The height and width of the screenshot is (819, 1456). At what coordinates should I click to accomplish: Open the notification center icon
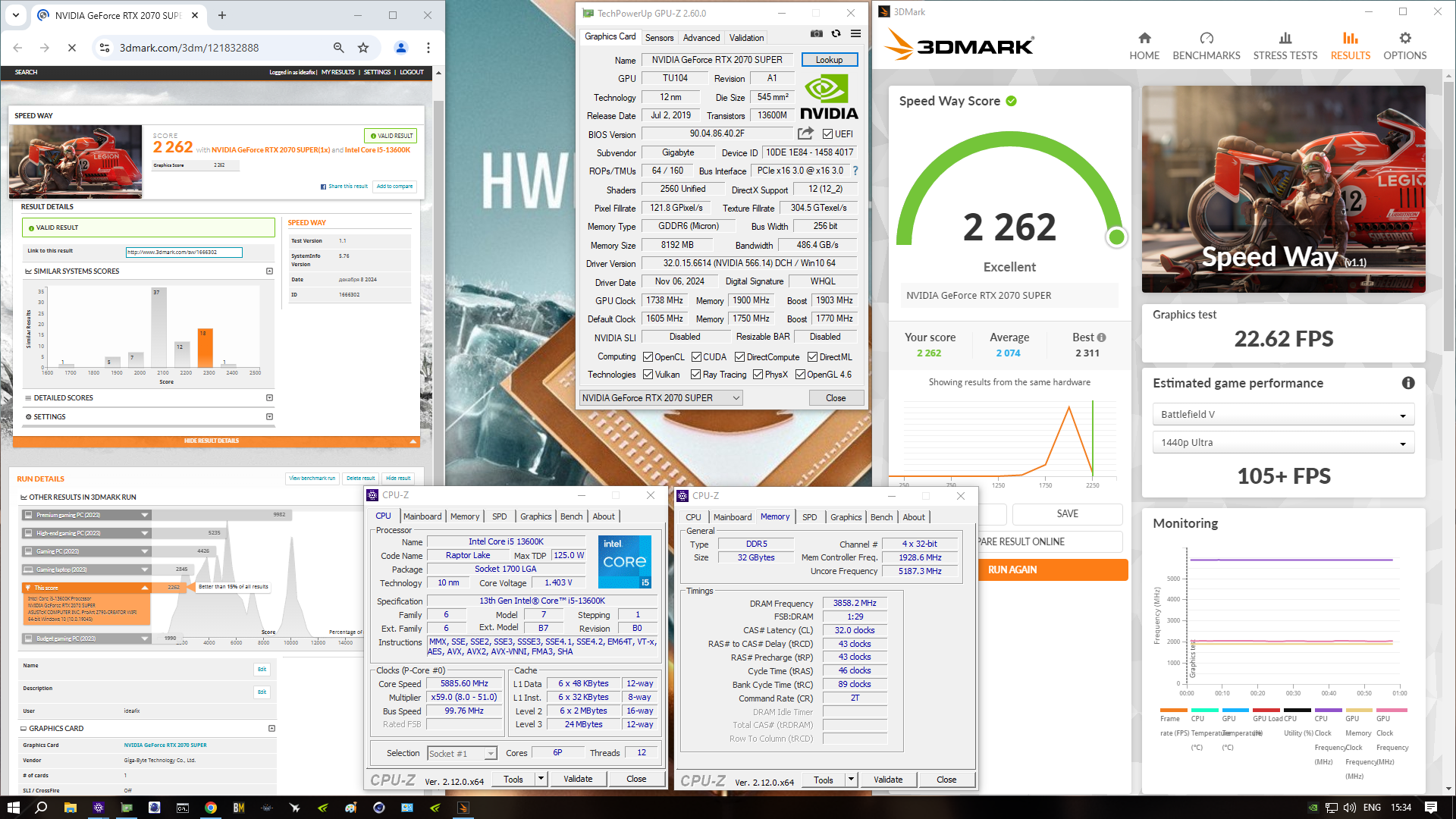1431,808
